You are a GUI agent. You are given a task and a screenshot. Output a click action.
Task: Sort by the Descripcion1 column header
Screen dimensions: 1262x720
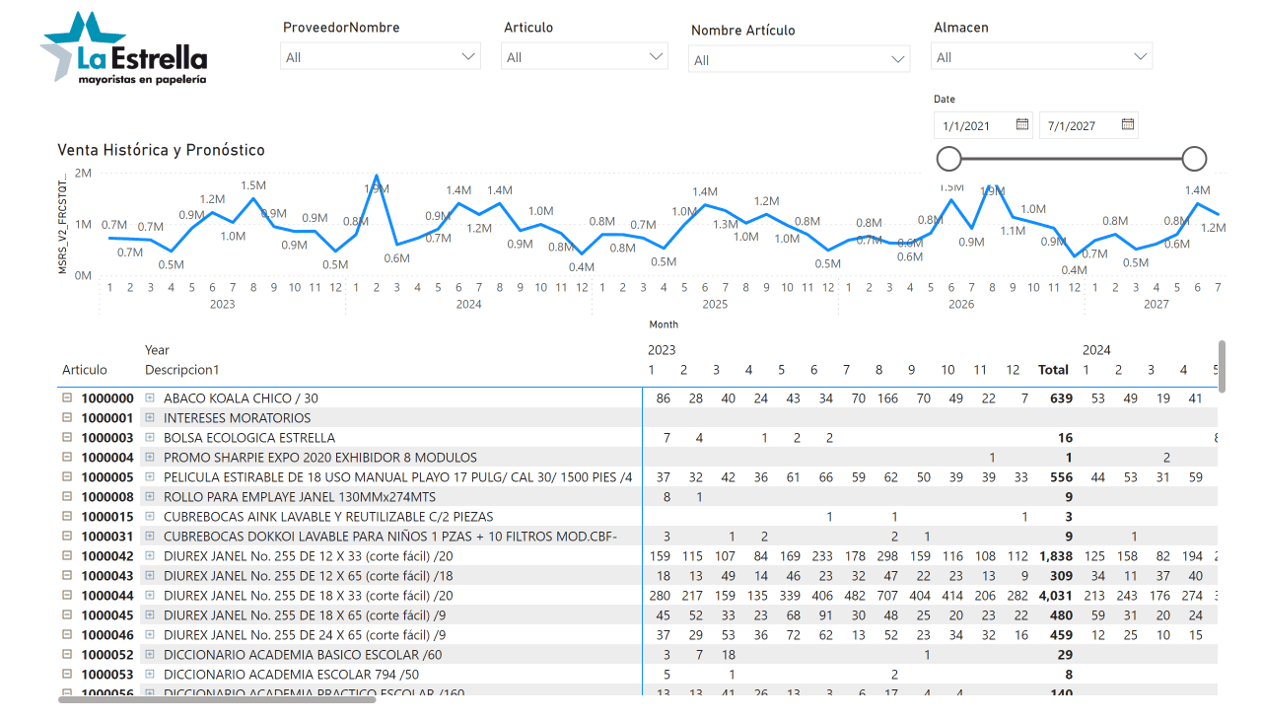tap(182, 370)
